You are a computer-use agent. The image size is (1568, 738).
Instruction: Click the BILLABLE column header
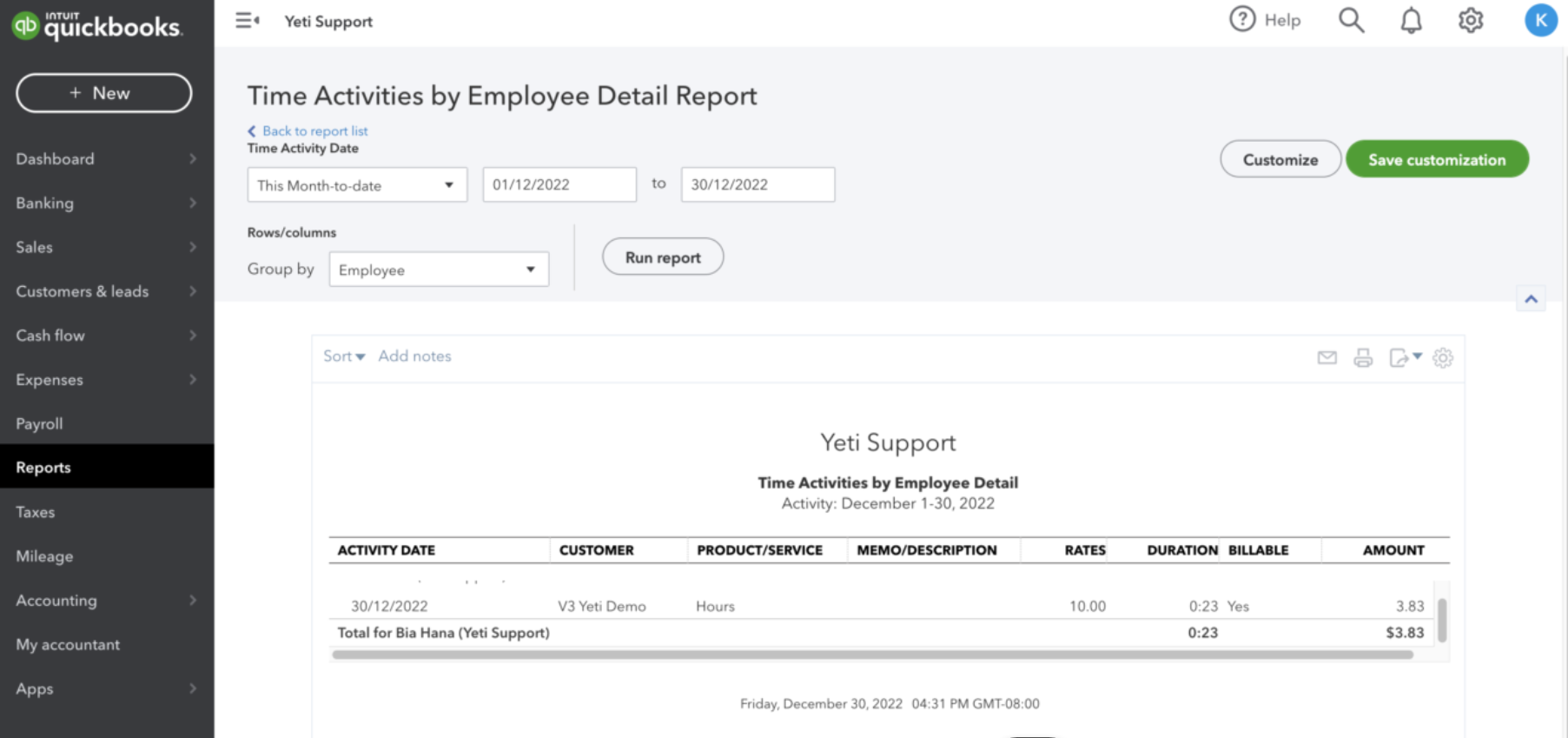coord(1258,550)
